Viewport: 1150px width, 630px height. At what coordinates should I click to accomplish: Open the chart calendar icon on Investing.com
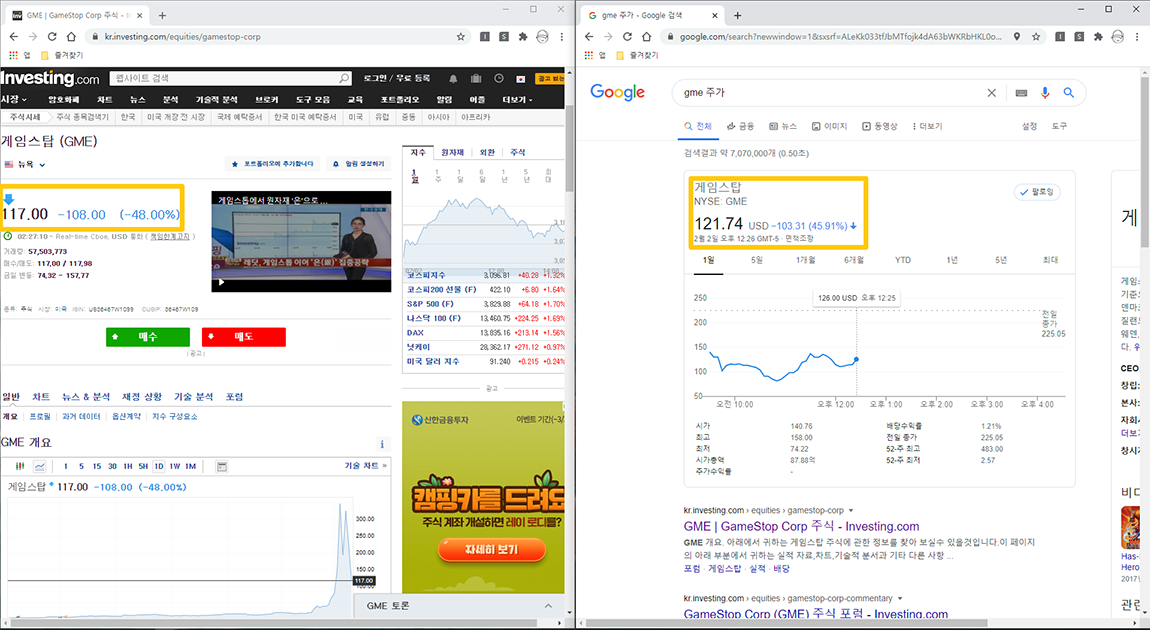tap(222, 466)
